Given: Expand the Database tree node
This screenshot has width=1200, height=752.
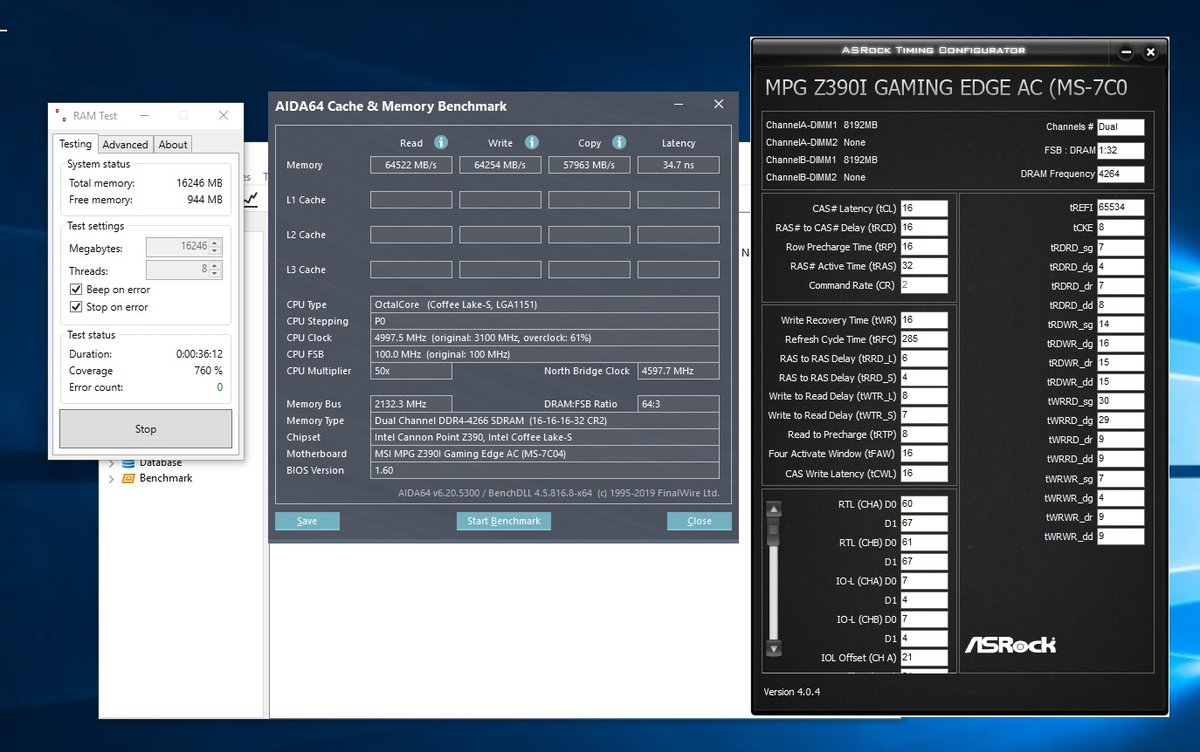Looking at the screenshot, I should click(x=111, y=463).
